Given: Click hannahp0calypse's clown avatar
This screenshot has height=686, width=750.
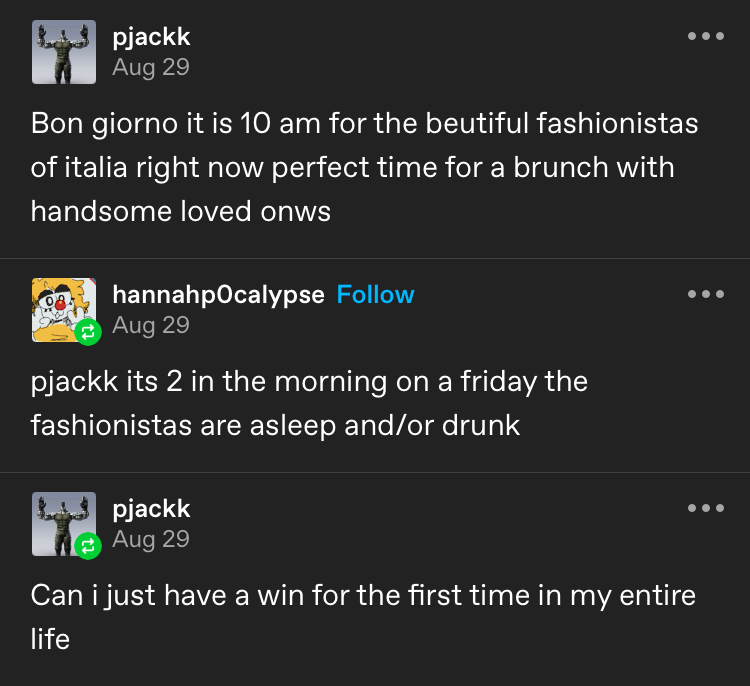Looking at the screenshot, I should [62, 308].
